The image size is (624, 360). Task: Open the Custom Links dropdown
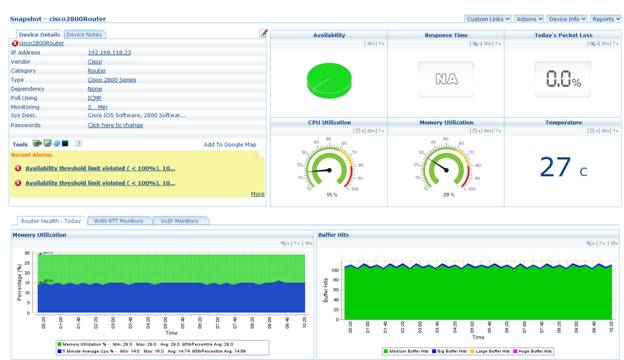488,19
